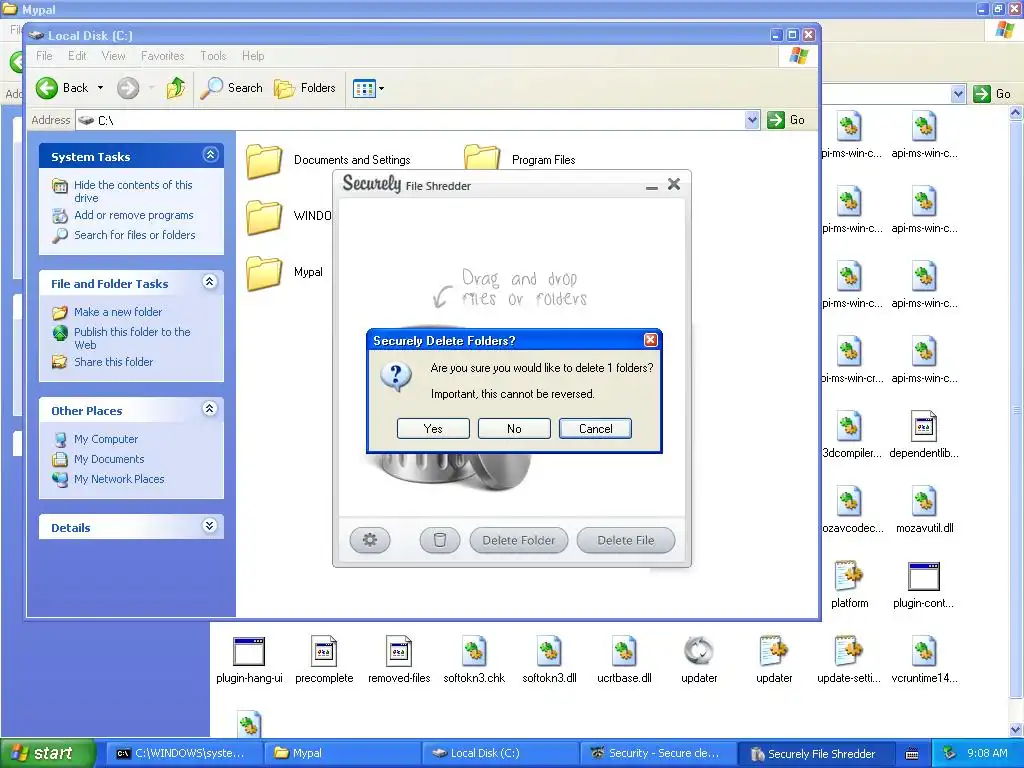1024x768 pixels.
Task: Select the removed-files file
Action: [399, 660]
